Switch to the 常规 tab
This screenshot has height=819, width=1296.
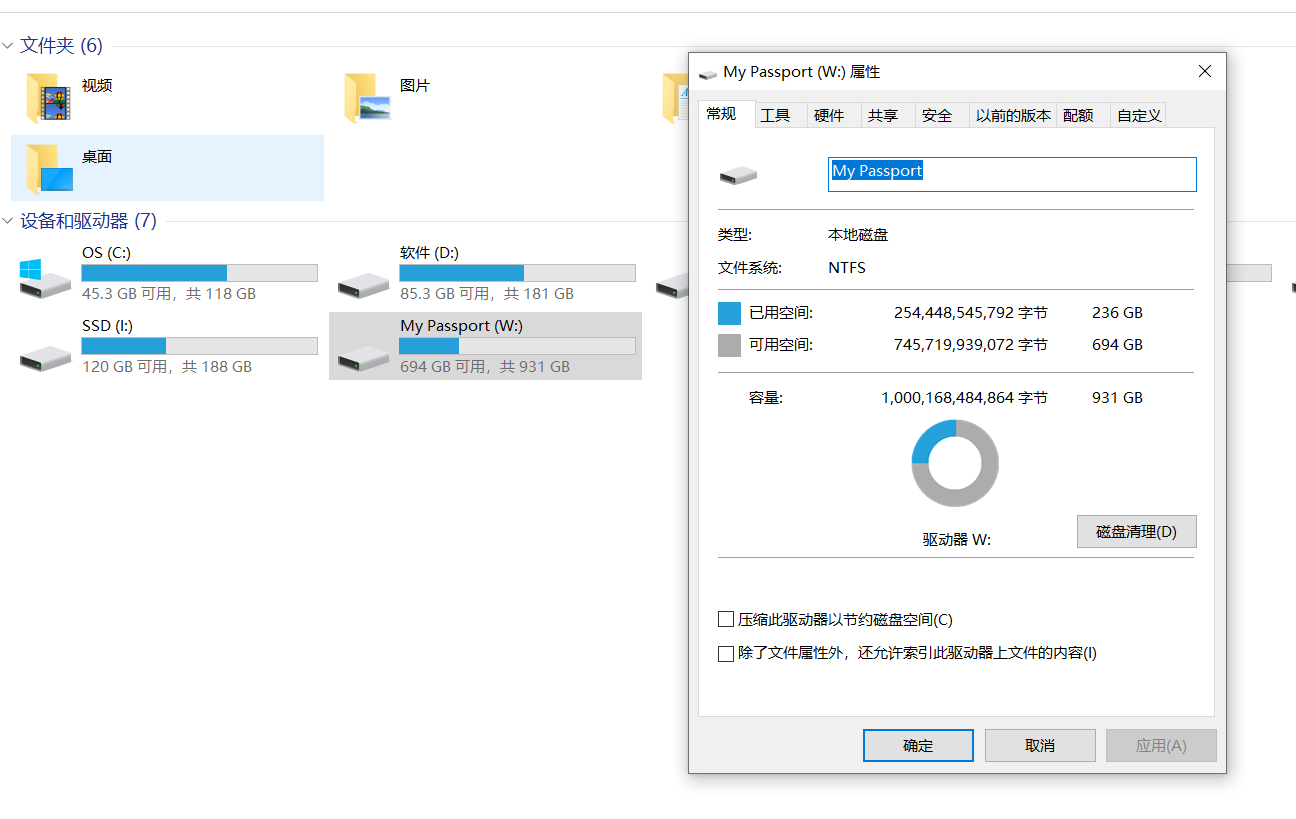[x=722, y=114]
